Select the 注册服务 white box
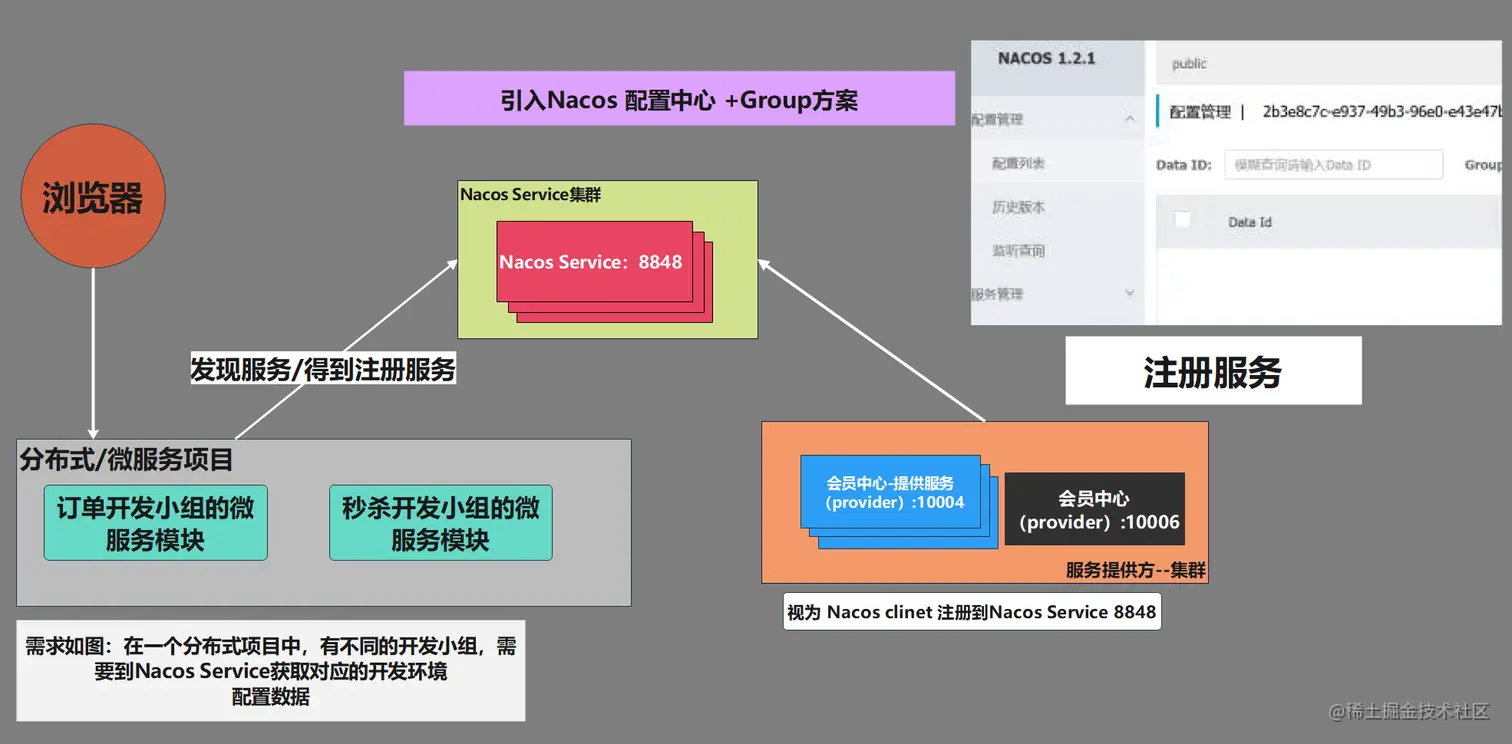Viewport: 1512px width, 744px height. click(x=1213, y=371)
